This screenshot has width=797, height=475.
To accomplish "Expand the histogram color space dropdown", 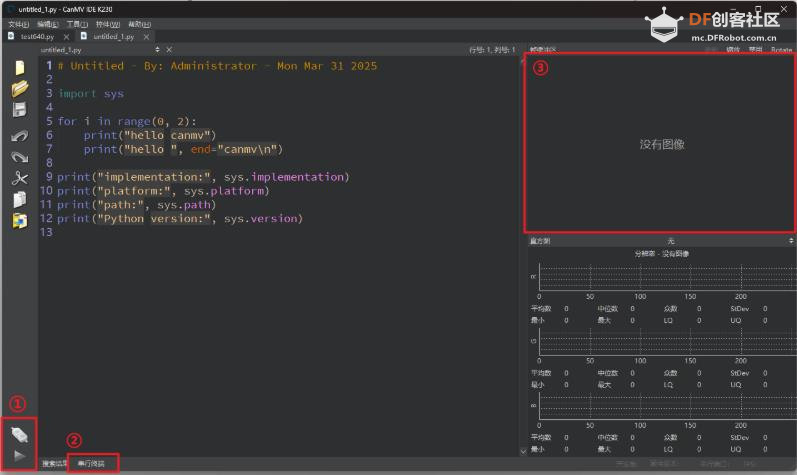I will (x=670, y=241).
